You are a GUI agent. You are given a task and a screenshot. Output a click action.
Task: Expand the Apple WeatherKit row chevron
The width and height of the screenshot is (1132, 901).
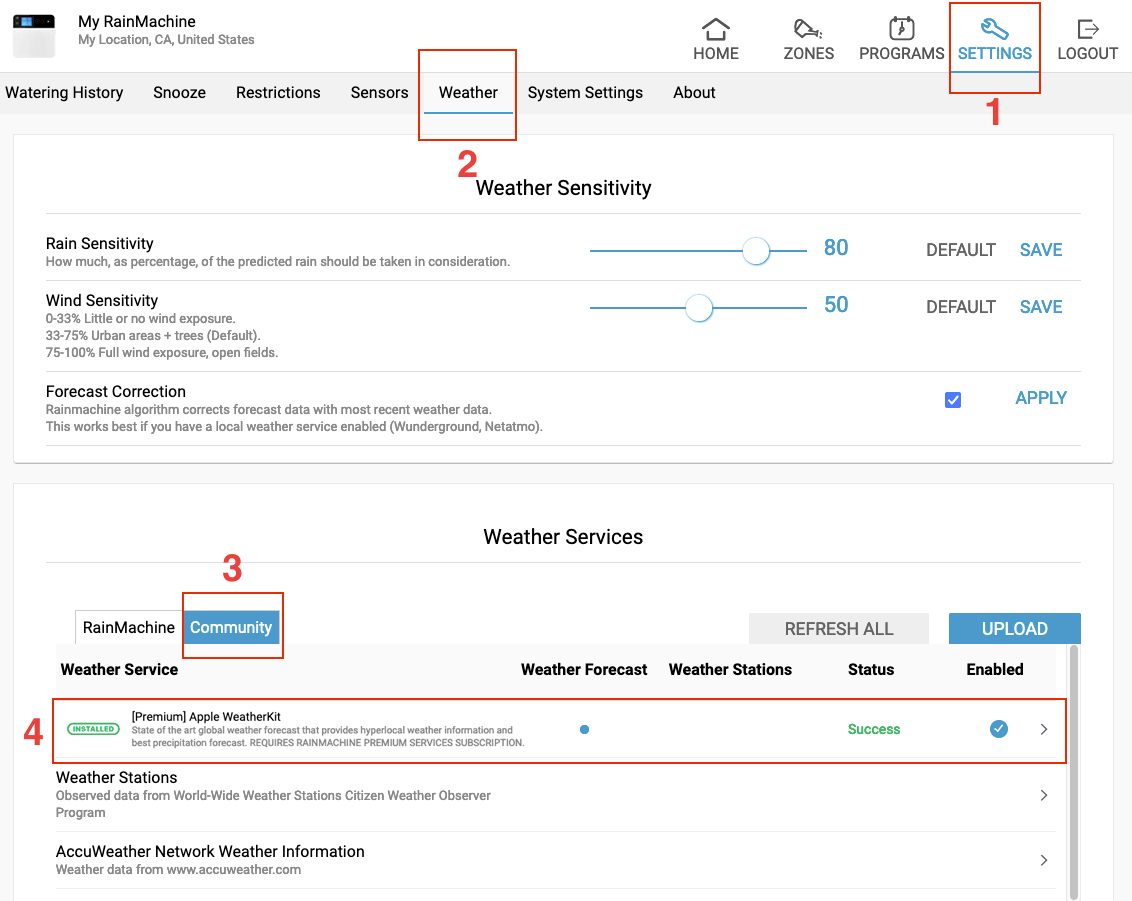pos(1044,729)
